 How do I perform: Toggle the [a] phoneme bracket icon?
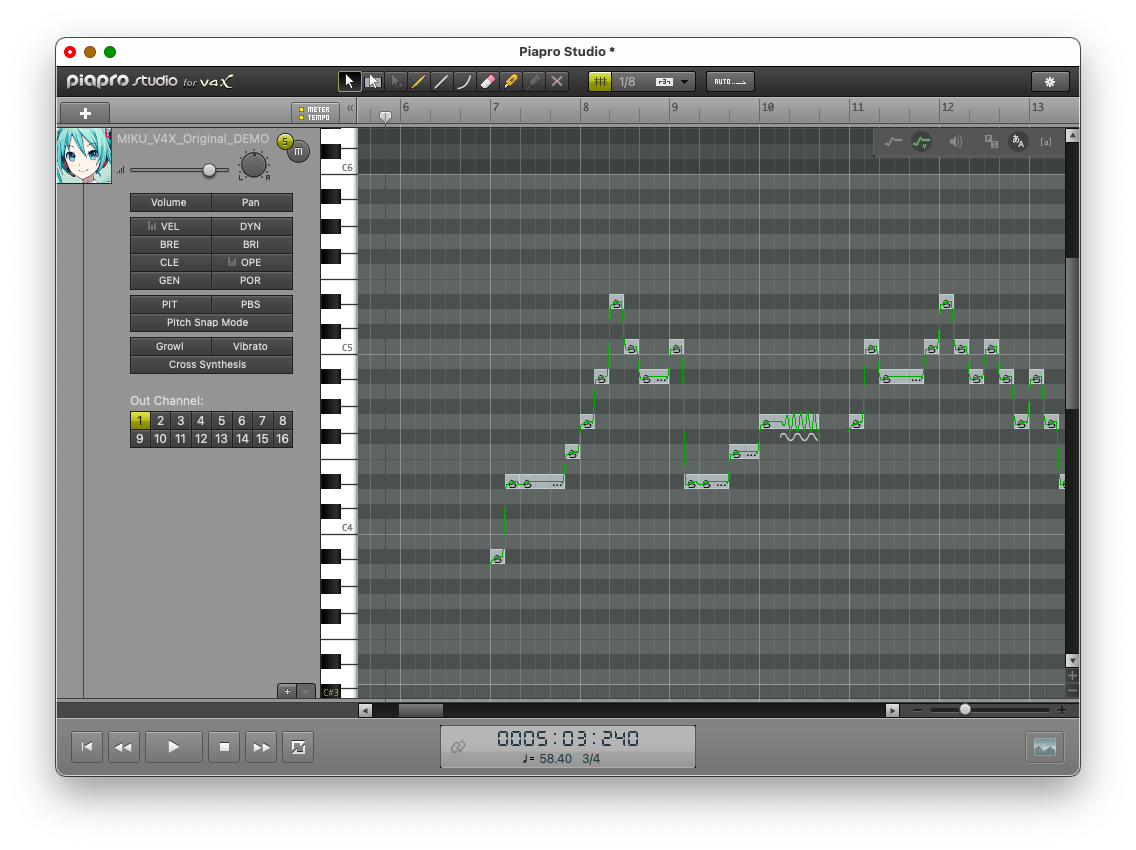pyautogui.click(x=1046, y=143)
